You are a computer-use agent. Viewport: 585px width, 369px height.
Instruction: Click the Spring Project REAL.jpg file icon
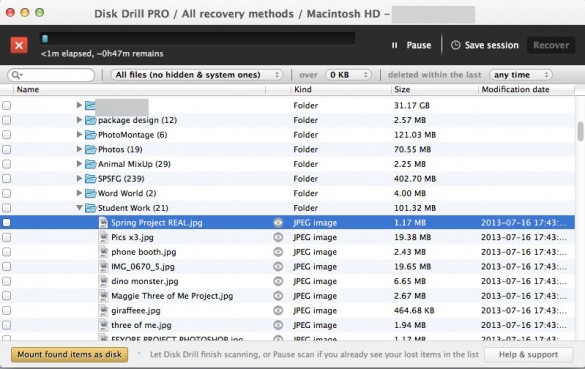103,223
